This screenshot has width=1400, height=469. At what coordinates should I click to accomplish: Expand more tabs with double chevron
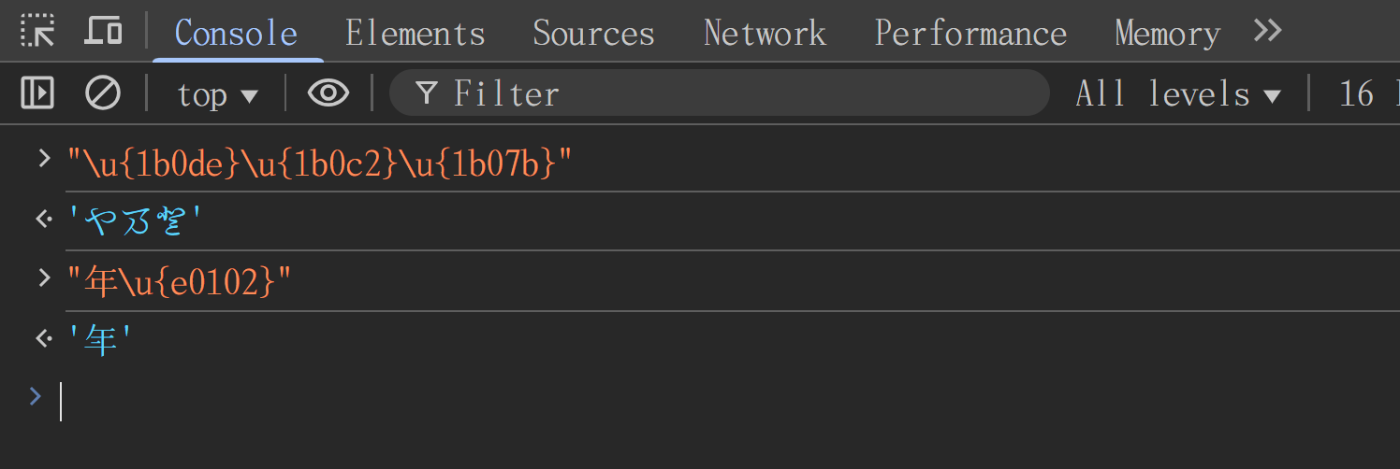tap(1268, 32)
